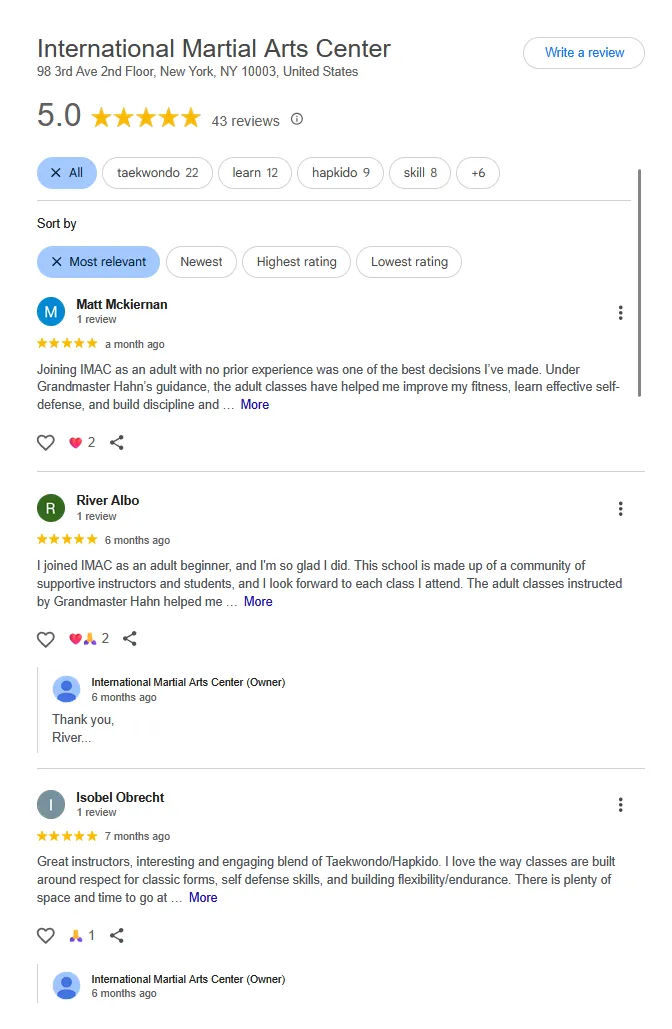
Task: Like Matt Mckiernan's review with heart icon
Action: tap(45, 442)
